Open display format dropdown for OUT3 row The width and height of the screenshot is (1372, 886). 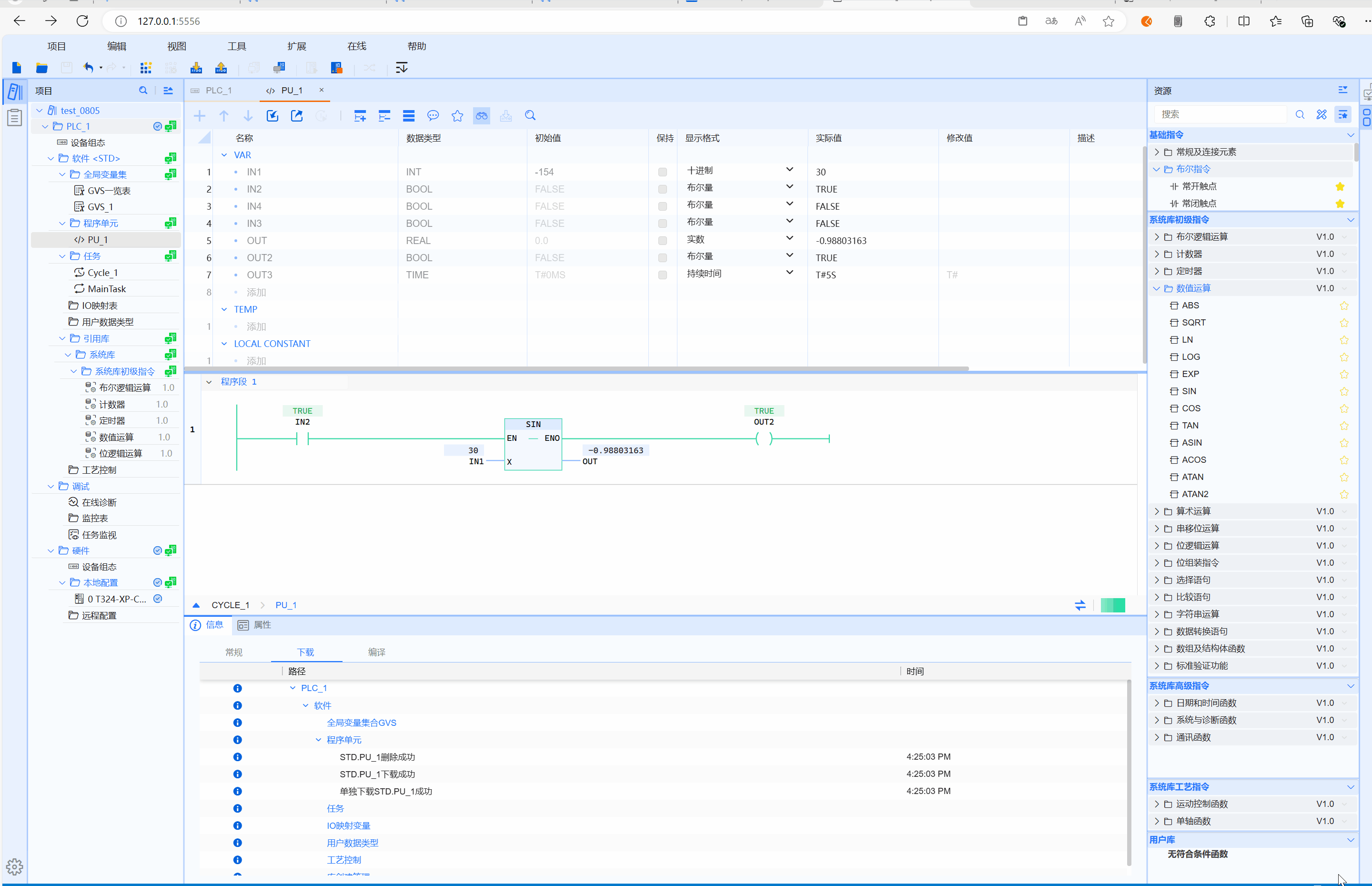click(x=789, y=273)
